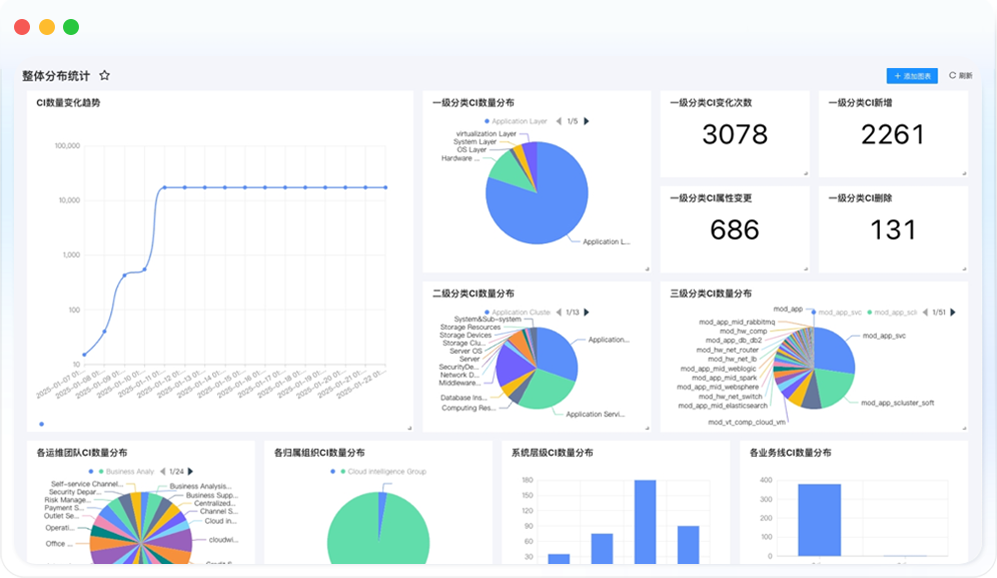
Task: Click the 2261 value in 一级分类CI新增 card
Action: 893,135
